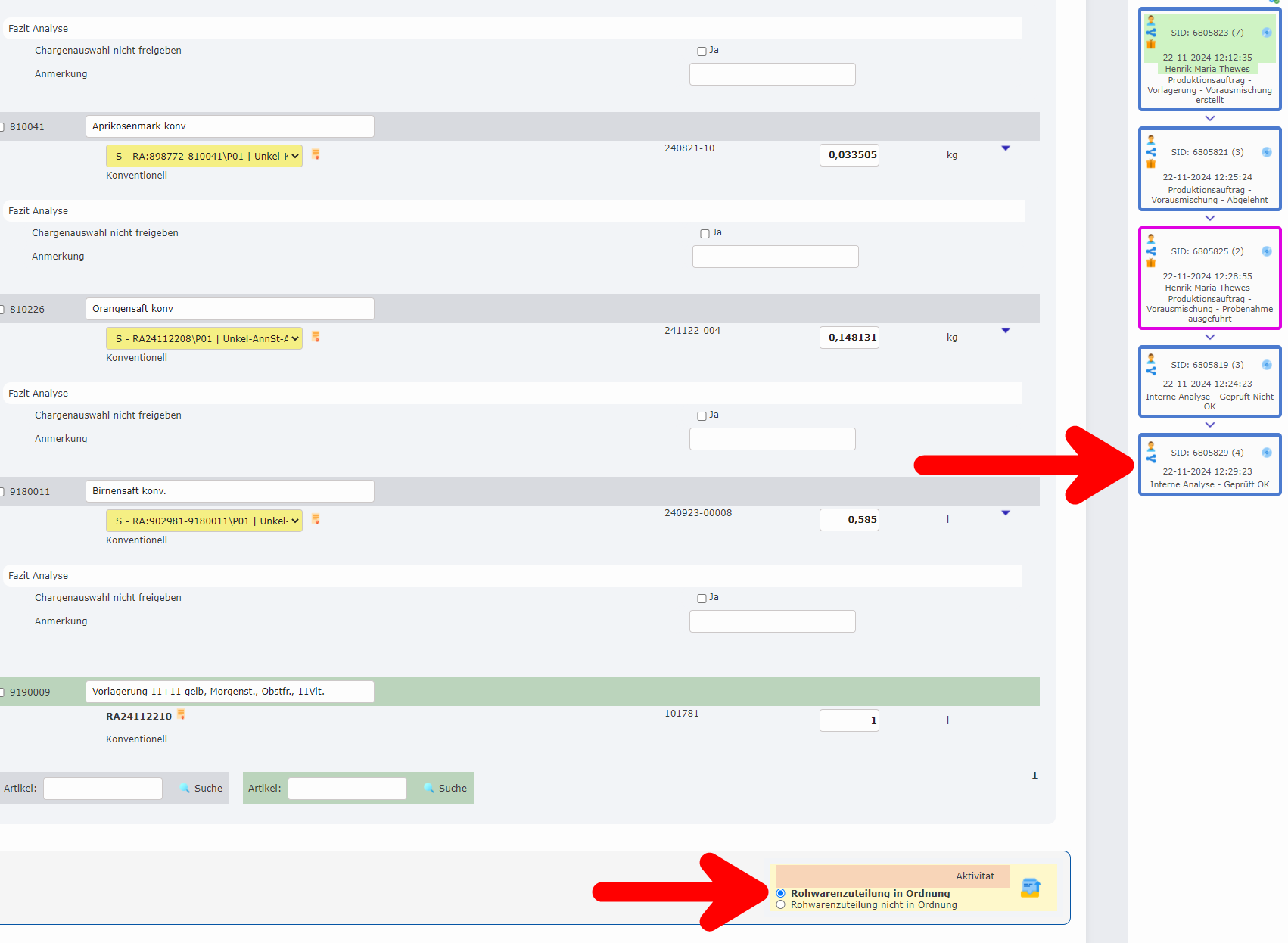This screenshot has height=943, width=1288.
Task: Click orange note icon beside RA24112210
Action: (x=181, y=714)
